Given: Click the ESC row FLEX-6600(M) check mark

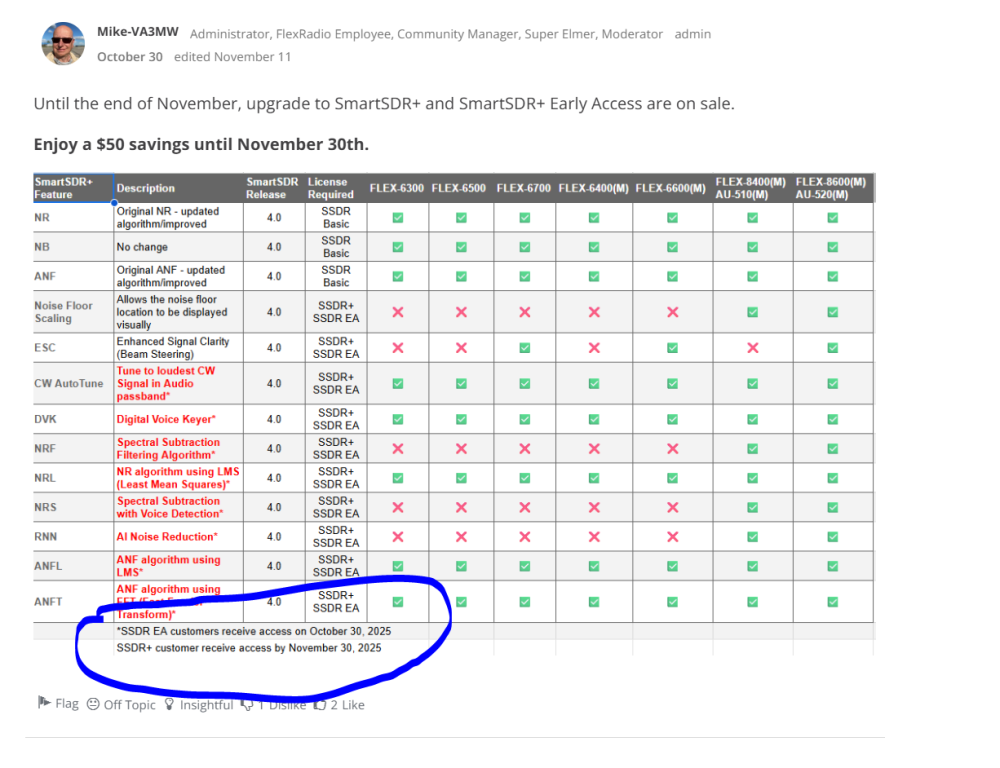Looking at the screenshot, I should point(672,348).
